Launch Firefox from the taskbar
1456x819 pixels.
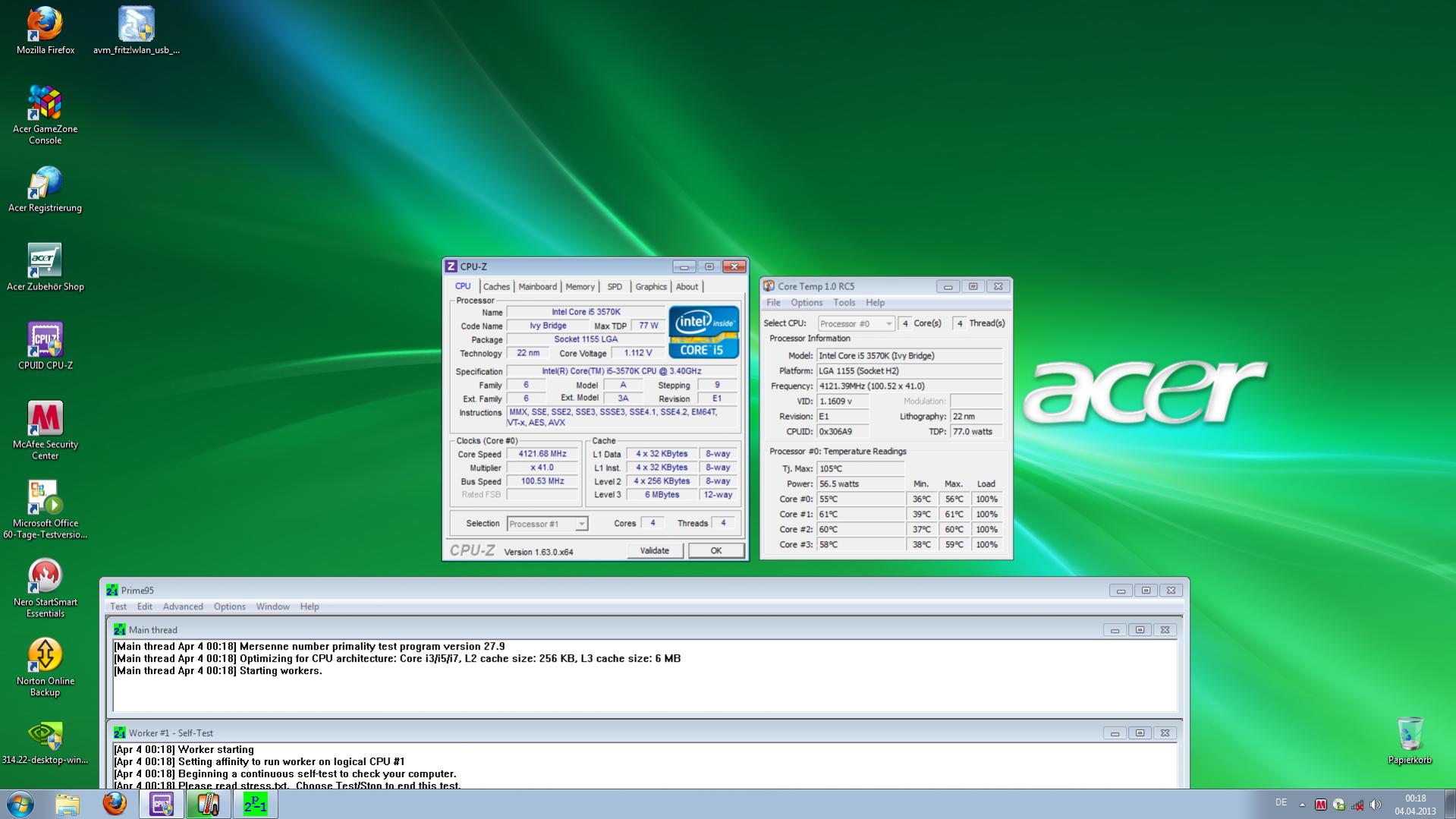click(x=115, y=804)
